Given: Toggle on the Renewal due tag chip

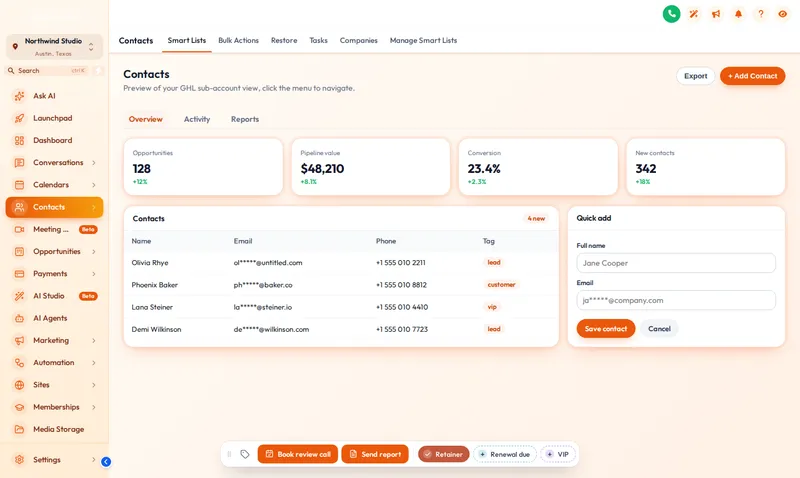Looking at the screenshot, I should coord(505,454).
